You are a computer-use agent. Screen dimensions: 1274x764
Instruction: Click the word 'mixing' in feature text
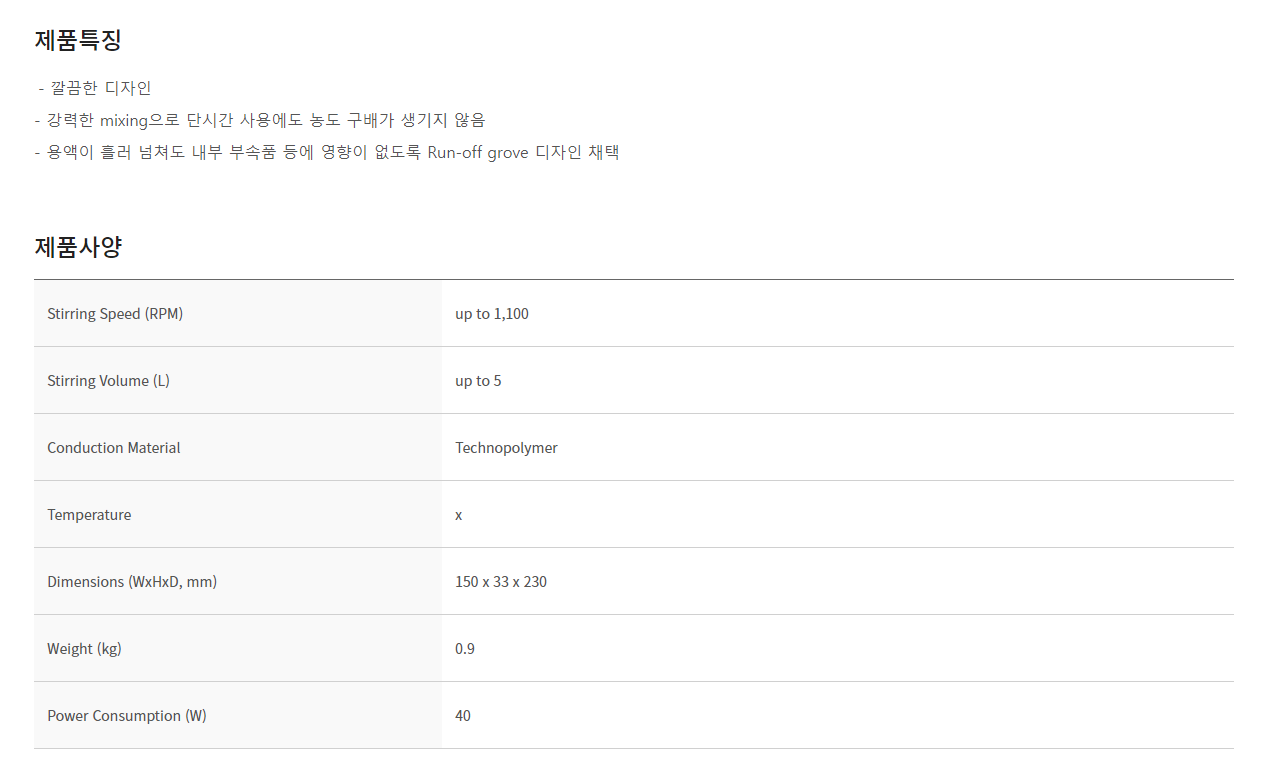coord(123,121)
